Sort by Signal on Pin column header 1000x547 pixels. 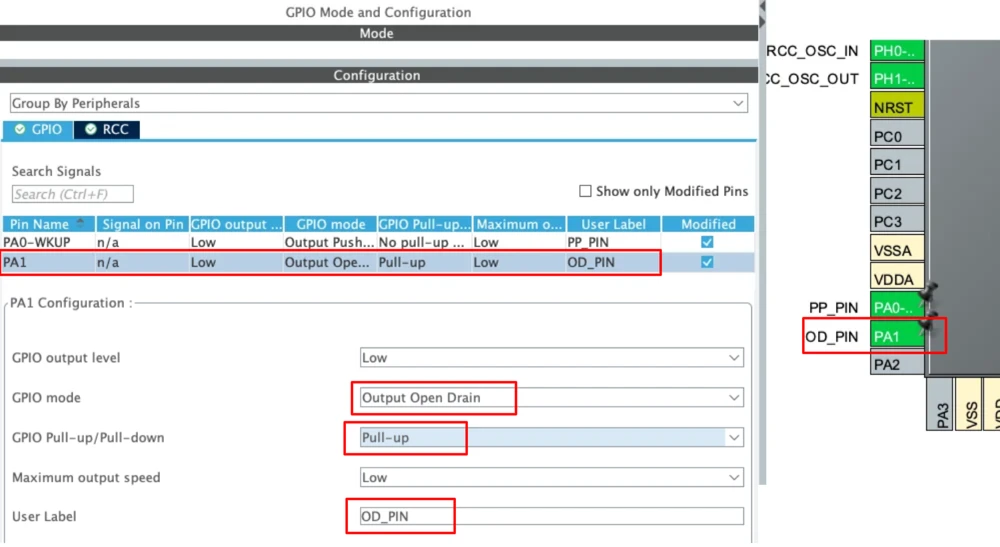coord(142,224)
